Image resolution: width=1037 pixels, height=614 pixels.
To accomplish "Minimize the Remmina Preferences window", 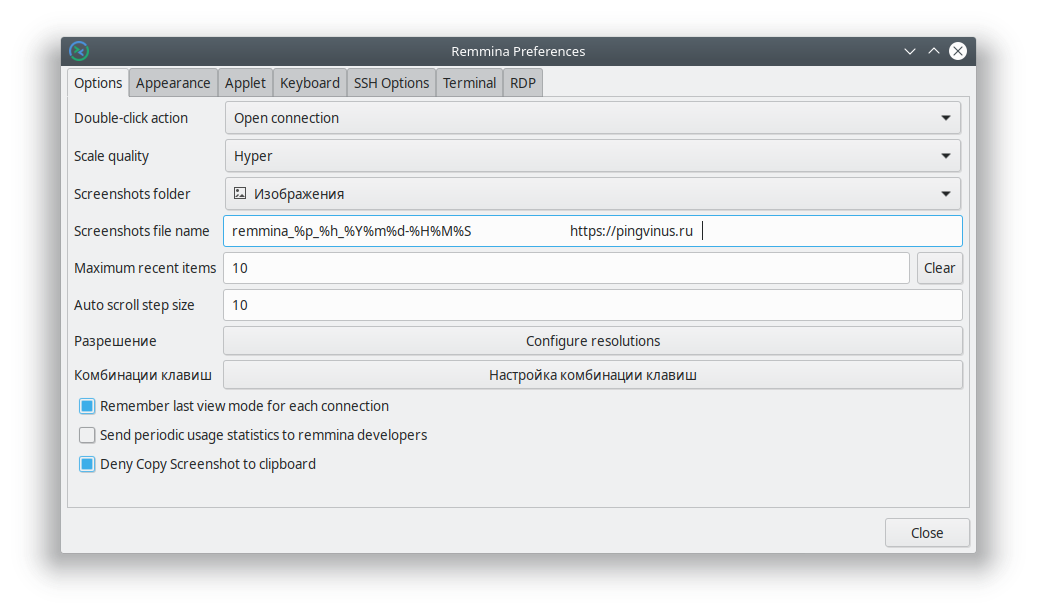I will click(909, 51).
